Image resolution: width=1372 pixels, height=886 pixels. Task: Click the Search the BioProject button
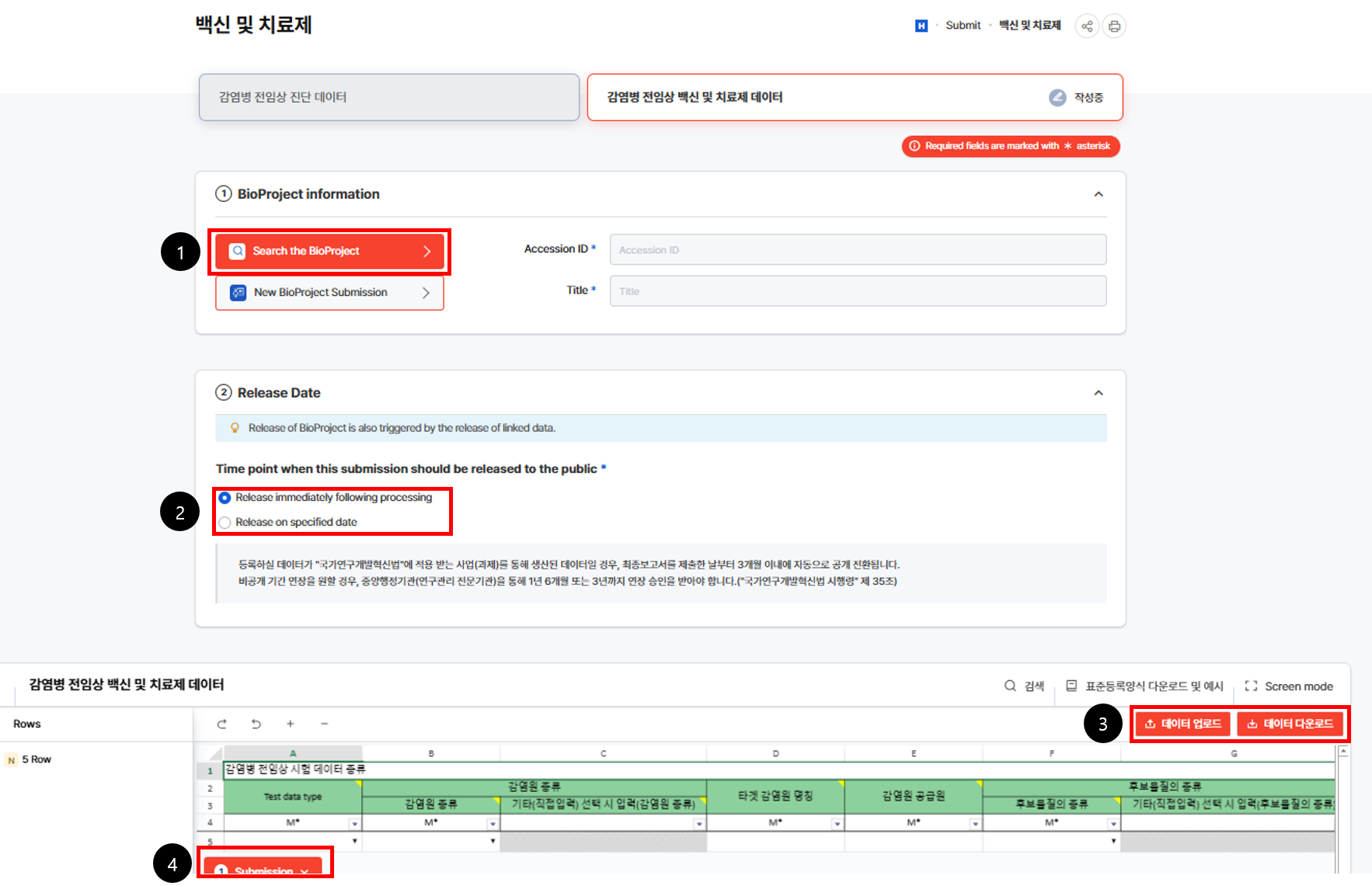[329, 250]
